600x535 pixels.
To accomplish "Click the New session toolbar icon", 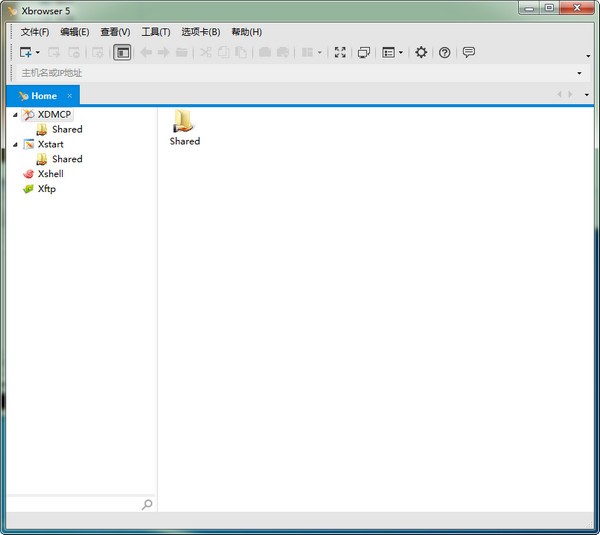I will point(26,52).
